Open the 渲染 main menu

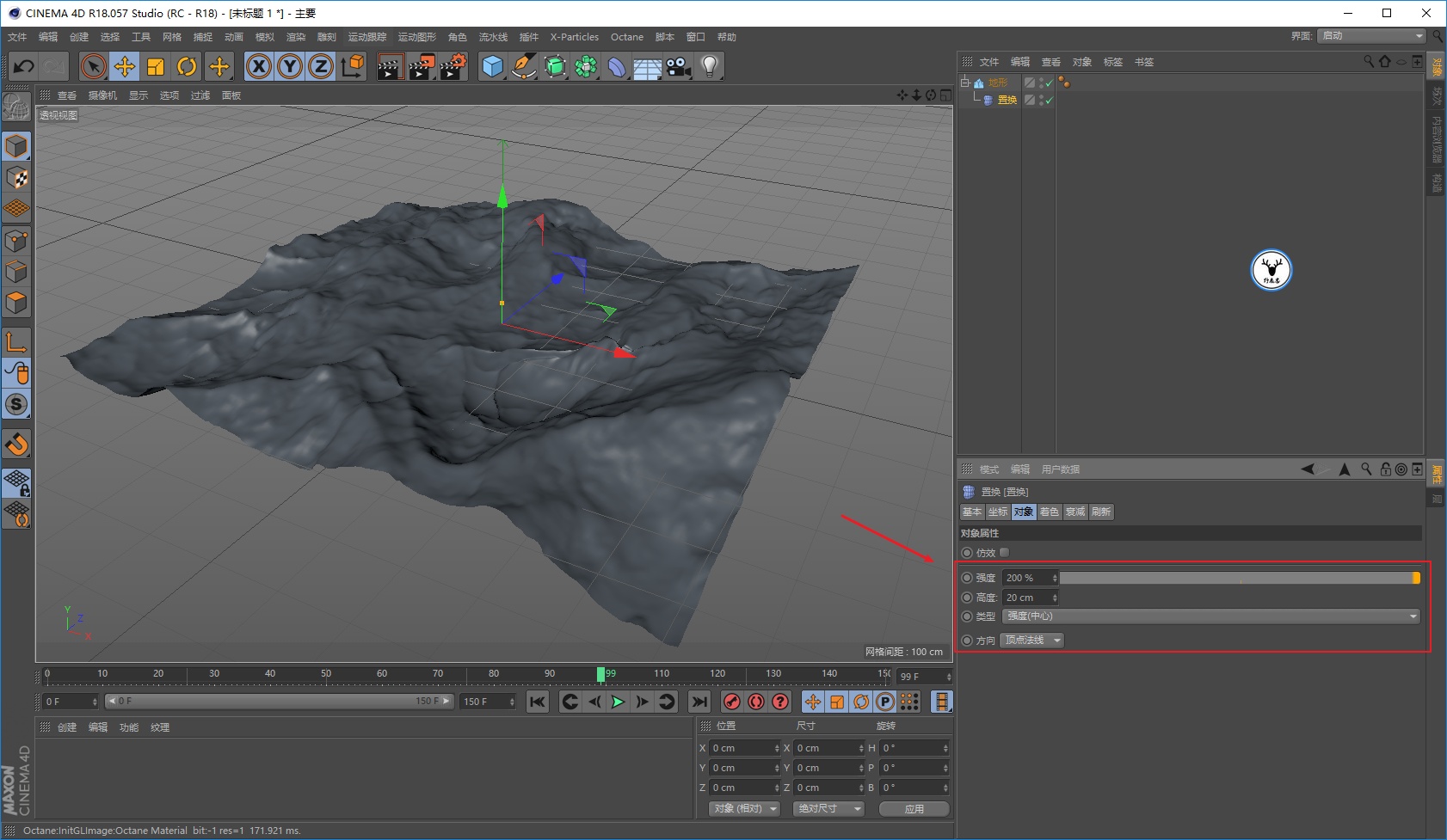(296, 37)
